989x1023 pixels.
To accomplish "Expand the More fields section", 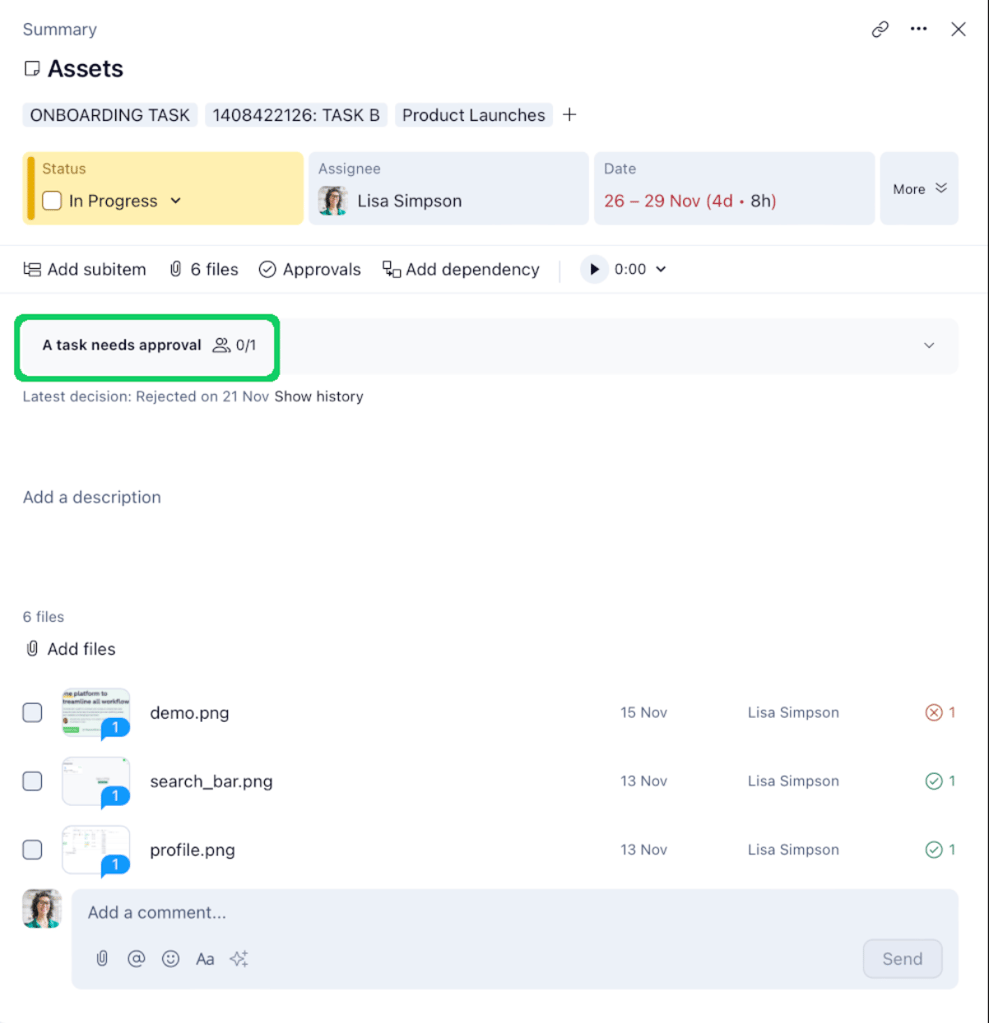I will pyautogui.click(x=918, y=188).
